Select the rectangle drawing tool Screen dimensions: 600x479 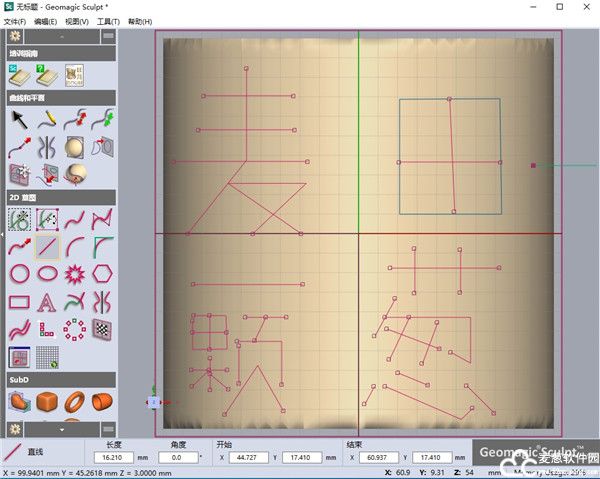(x=19, y=302)
